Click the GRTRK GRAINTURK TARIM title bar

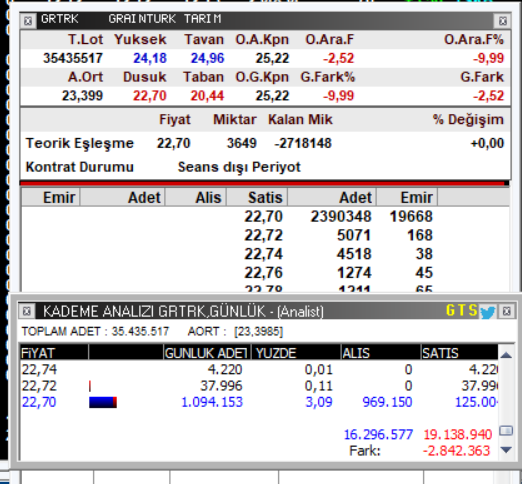[x=265, y=20]
